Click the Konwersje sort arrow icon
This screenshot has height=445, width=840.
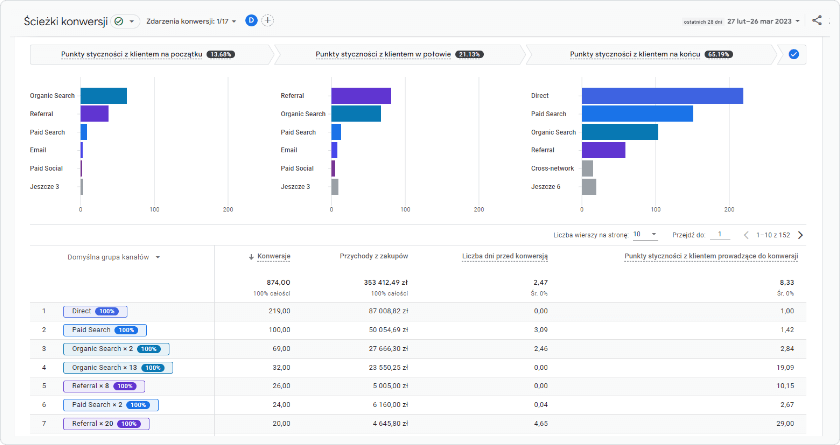pos(251,257)
